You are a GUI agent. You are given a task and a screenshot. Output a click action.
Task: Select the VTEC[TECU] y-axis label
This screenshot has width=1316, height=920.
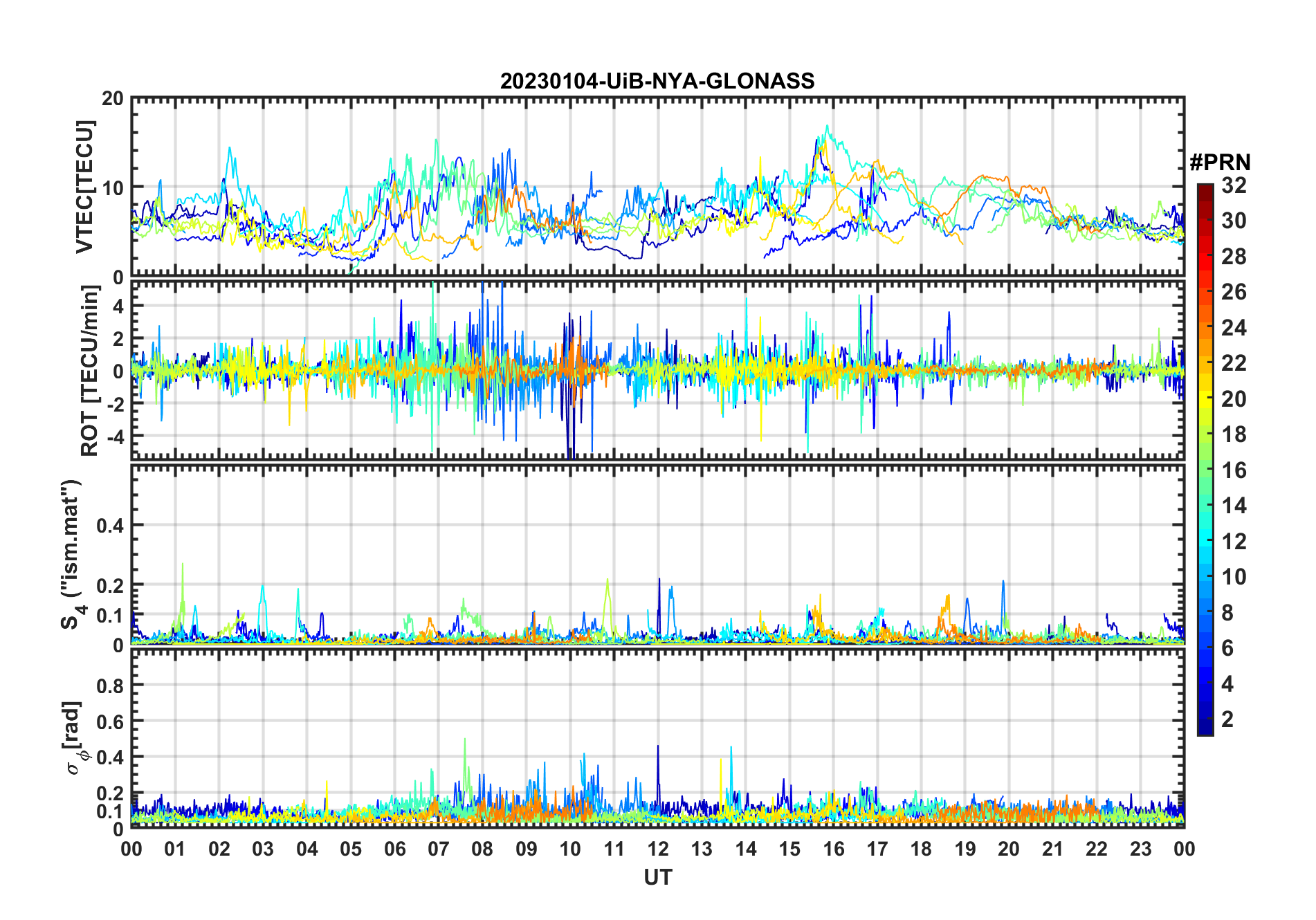pos(84,187)
